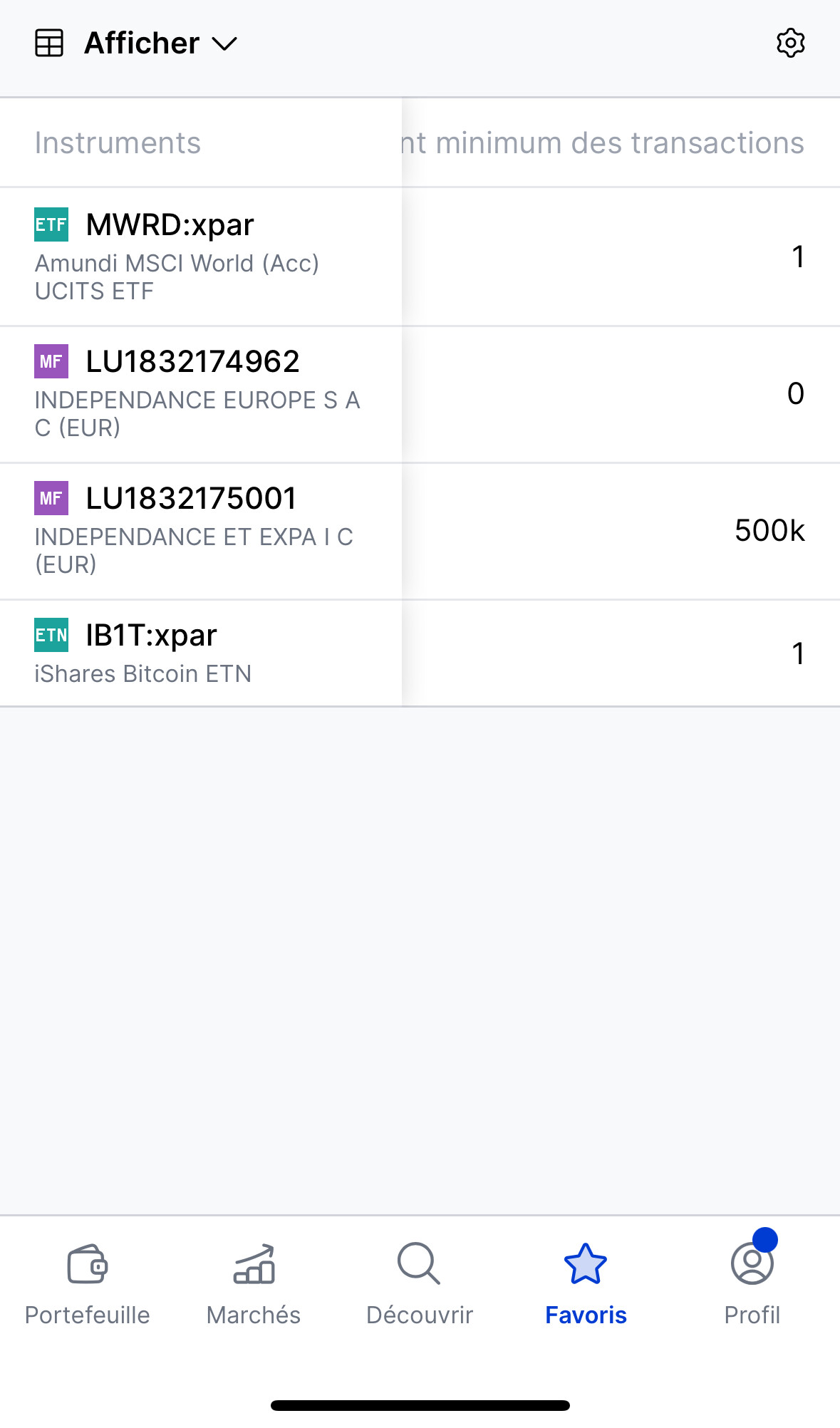The image size is (840, 1428).
Task: Select the iShares Bitcoin ETN instrument
Action: tap(143, 673)
